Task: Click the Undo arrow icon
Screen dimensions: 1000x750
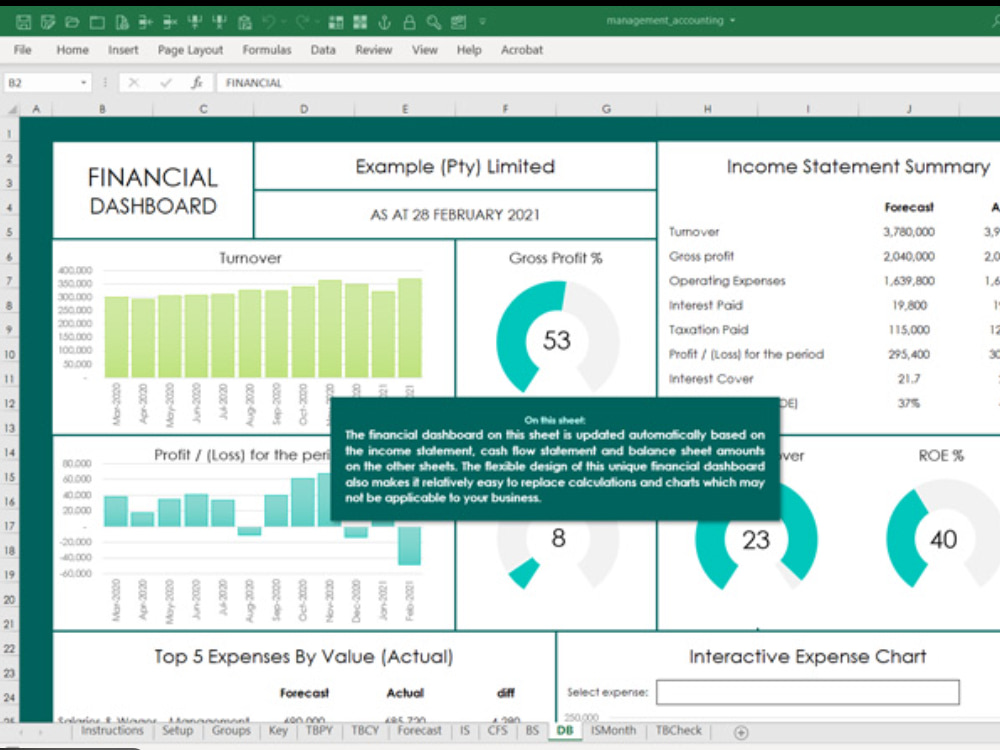Action: [269, 22]
